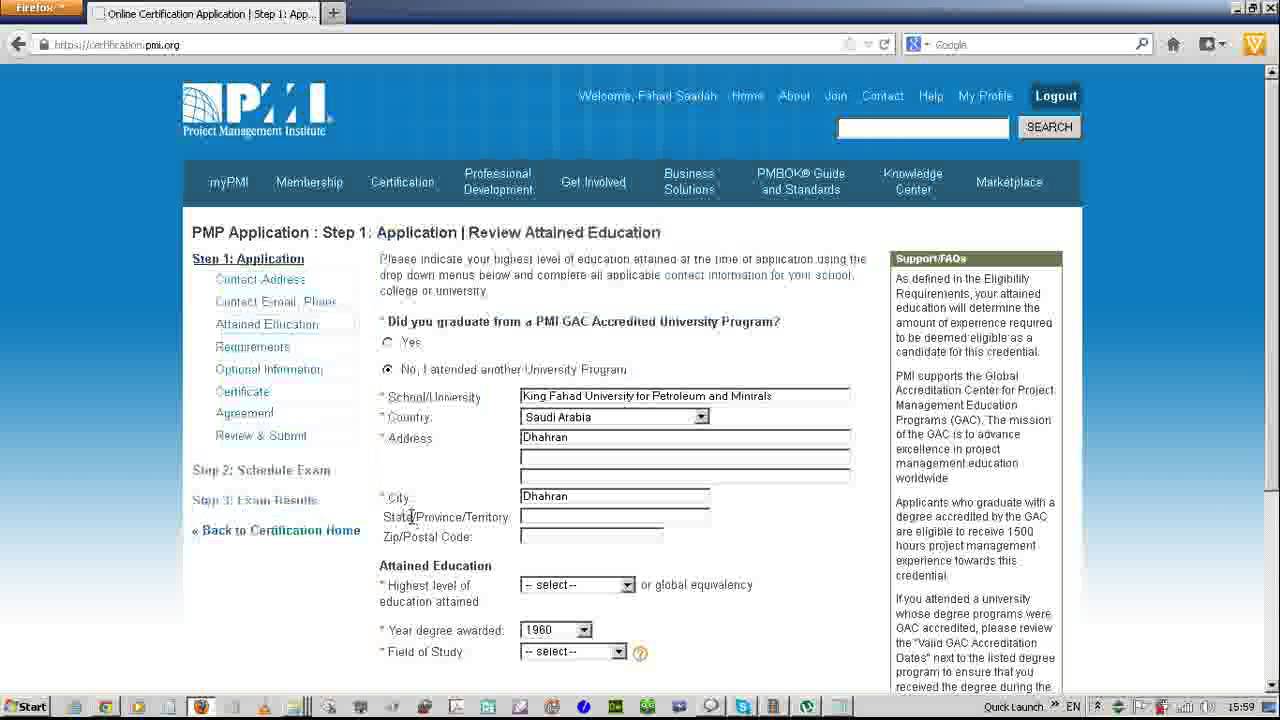Click first Address field containing Dhahran
Screen dimensions: 1280x720
pos(685,437)
